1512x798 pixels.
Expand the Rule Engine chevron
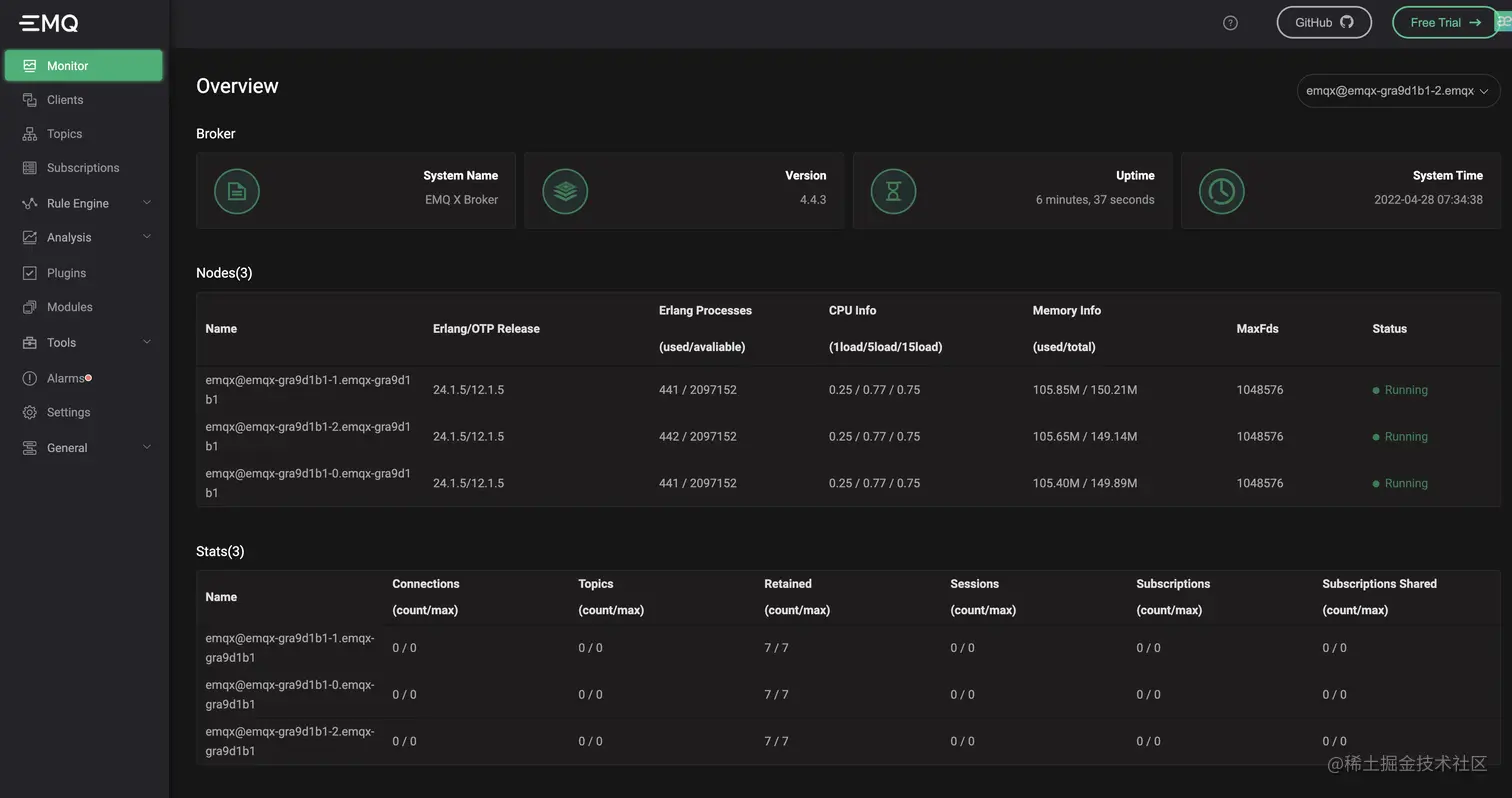click(147, 203)
